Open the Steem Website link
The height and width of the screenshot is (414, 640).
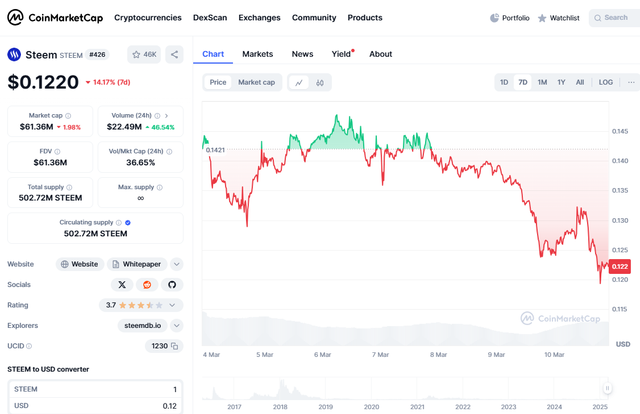coord(80,264)
